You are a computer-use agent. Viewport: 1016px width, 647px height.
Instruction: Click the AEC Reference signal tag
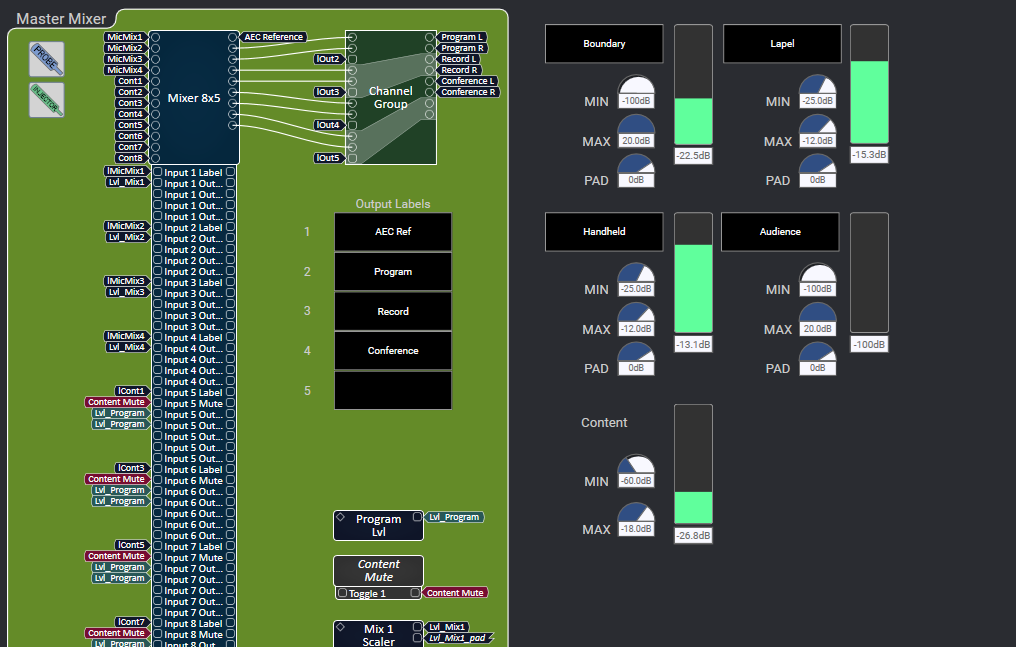(x=273, y=37)
